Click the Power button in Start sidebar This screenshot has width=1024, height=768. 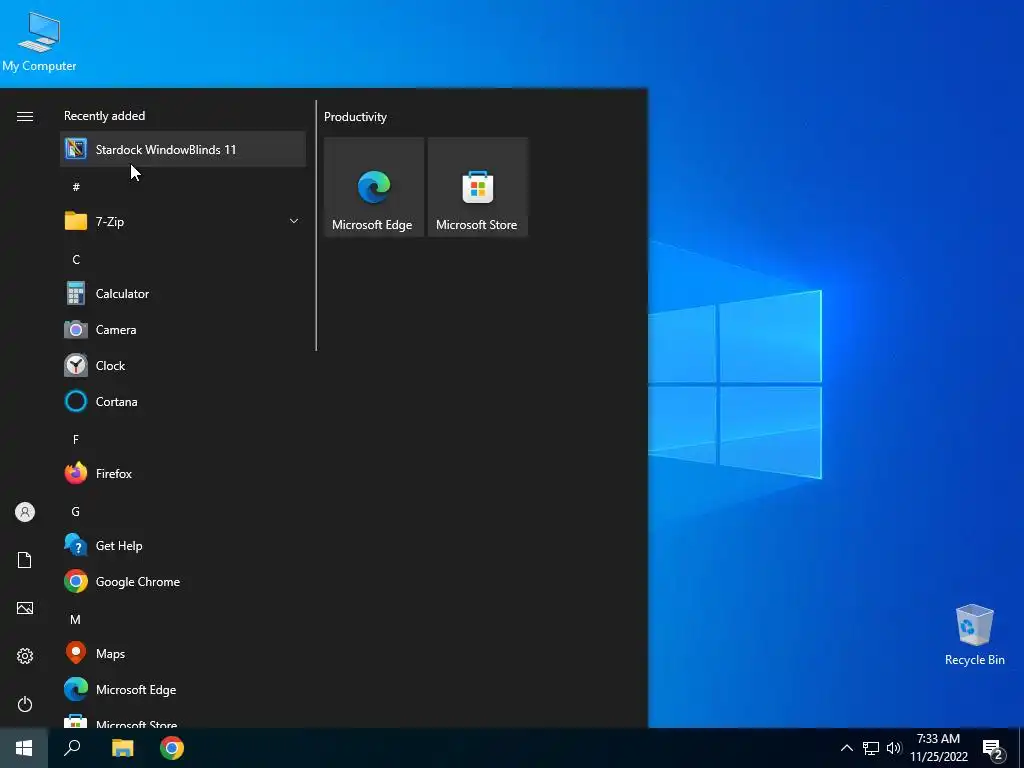pos(25,704)
